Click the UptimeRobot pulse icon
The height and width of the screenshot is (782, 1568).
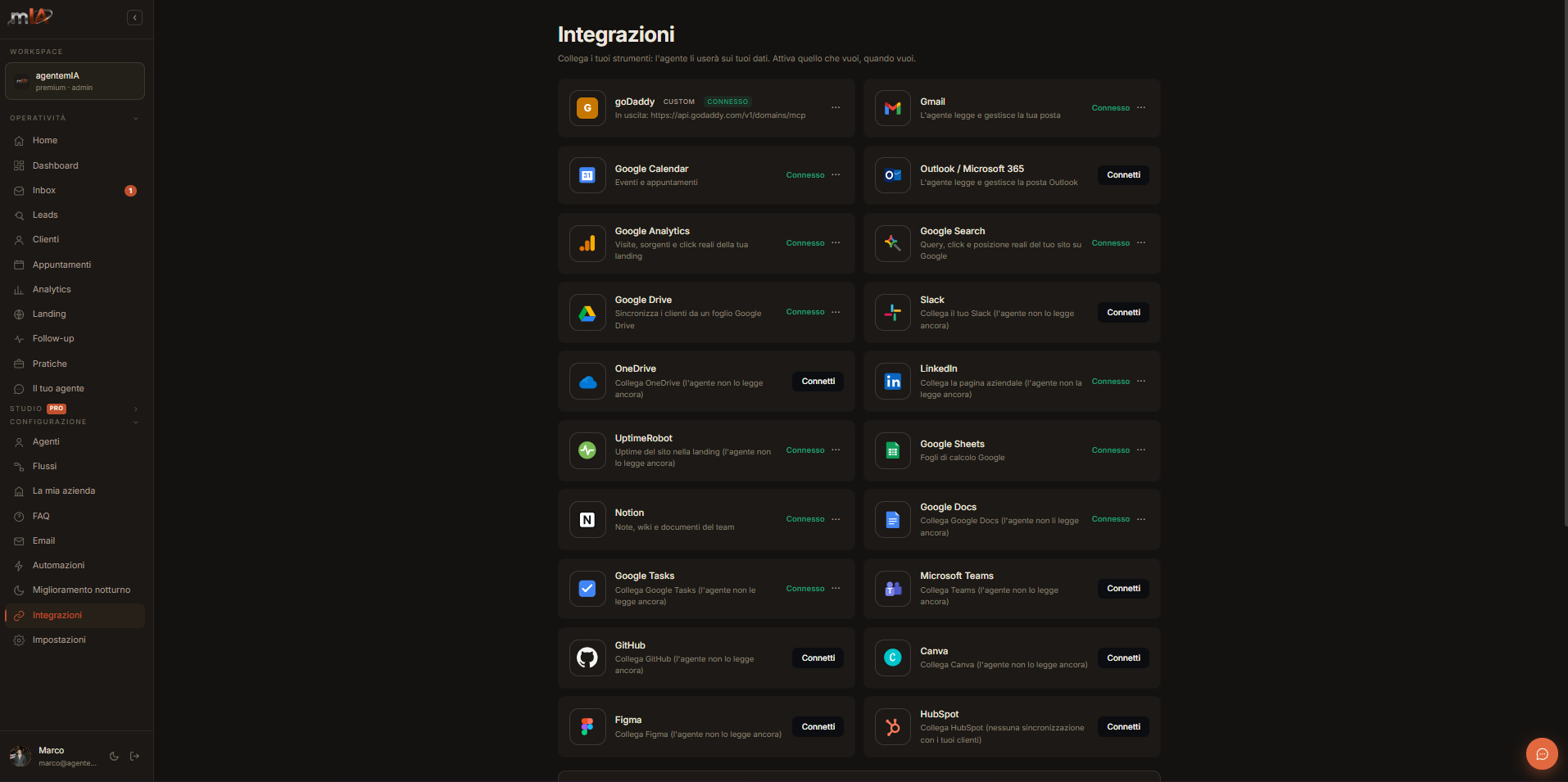coord(587,450)
